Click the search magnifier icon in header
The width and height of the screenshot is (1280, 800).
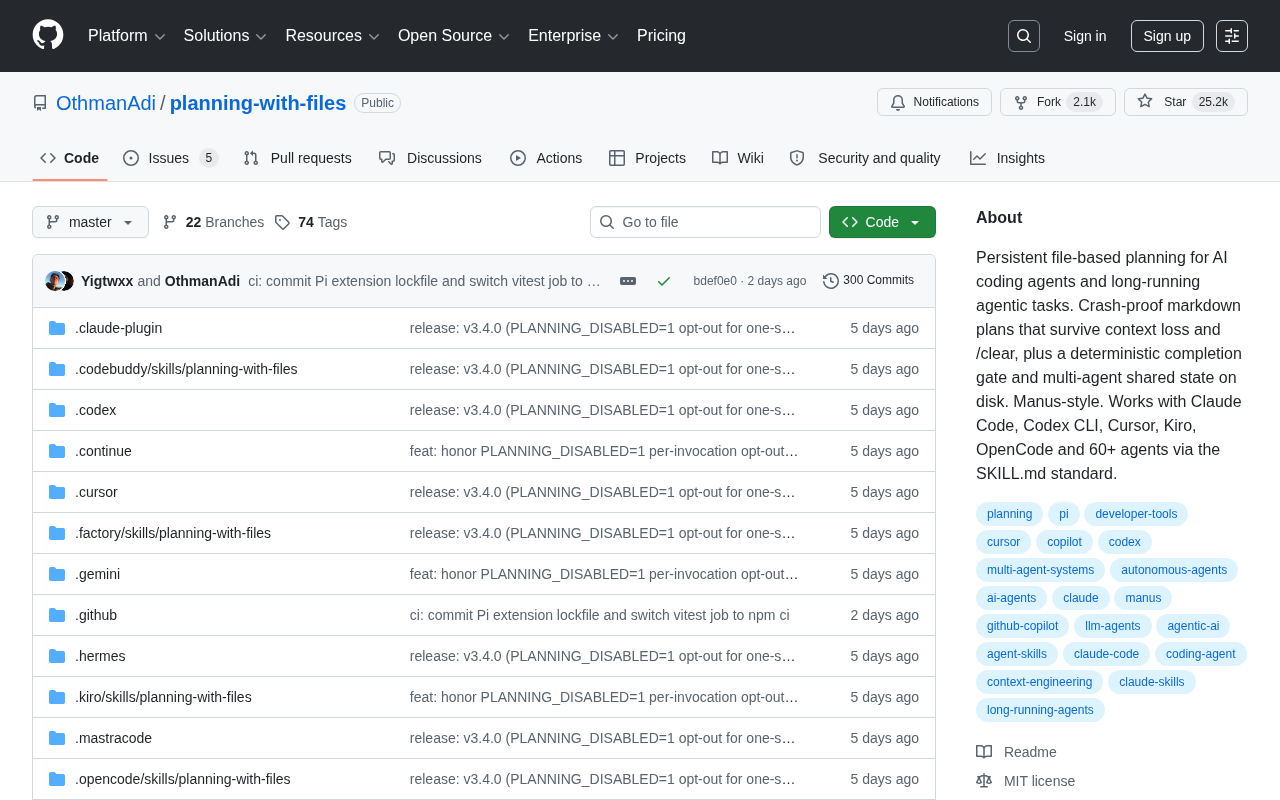click(x=1024, y=36)
